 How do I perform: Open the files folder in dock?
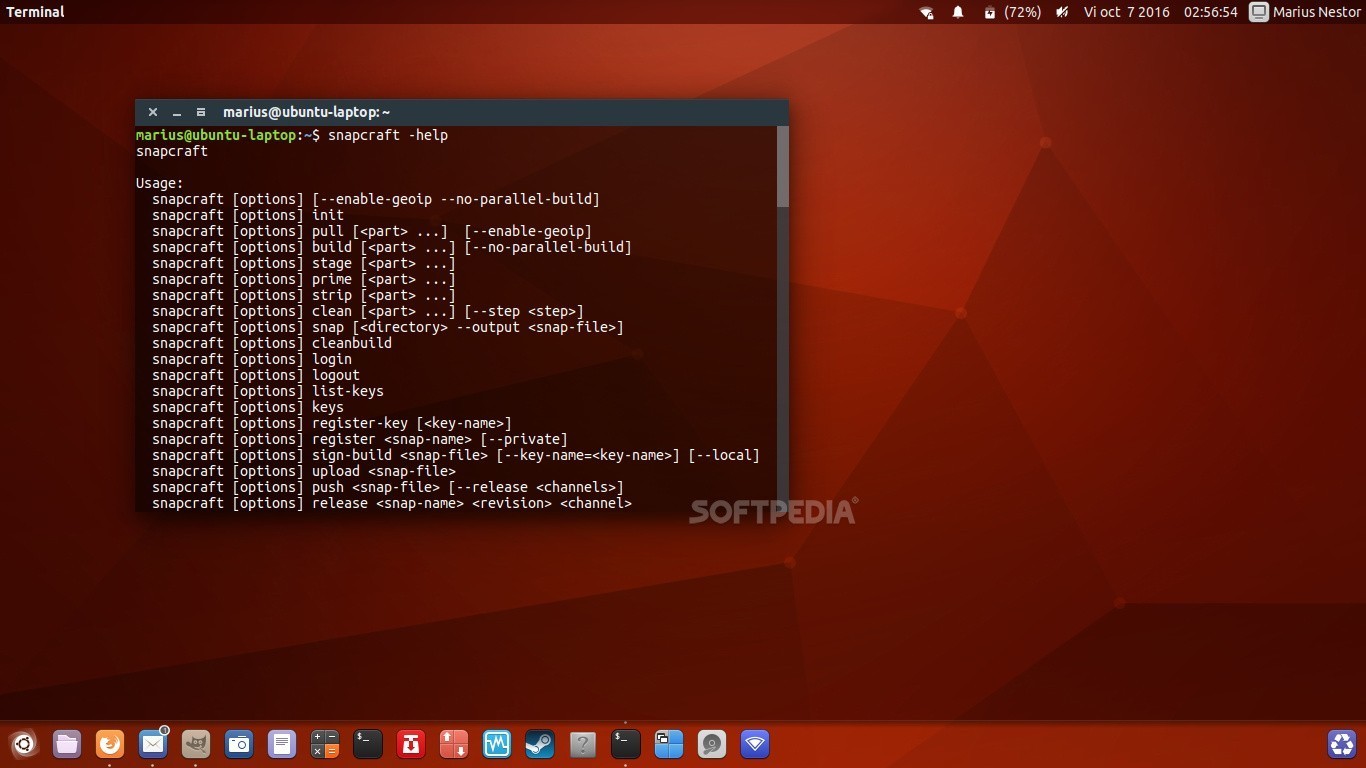click(x=67, y=744)
